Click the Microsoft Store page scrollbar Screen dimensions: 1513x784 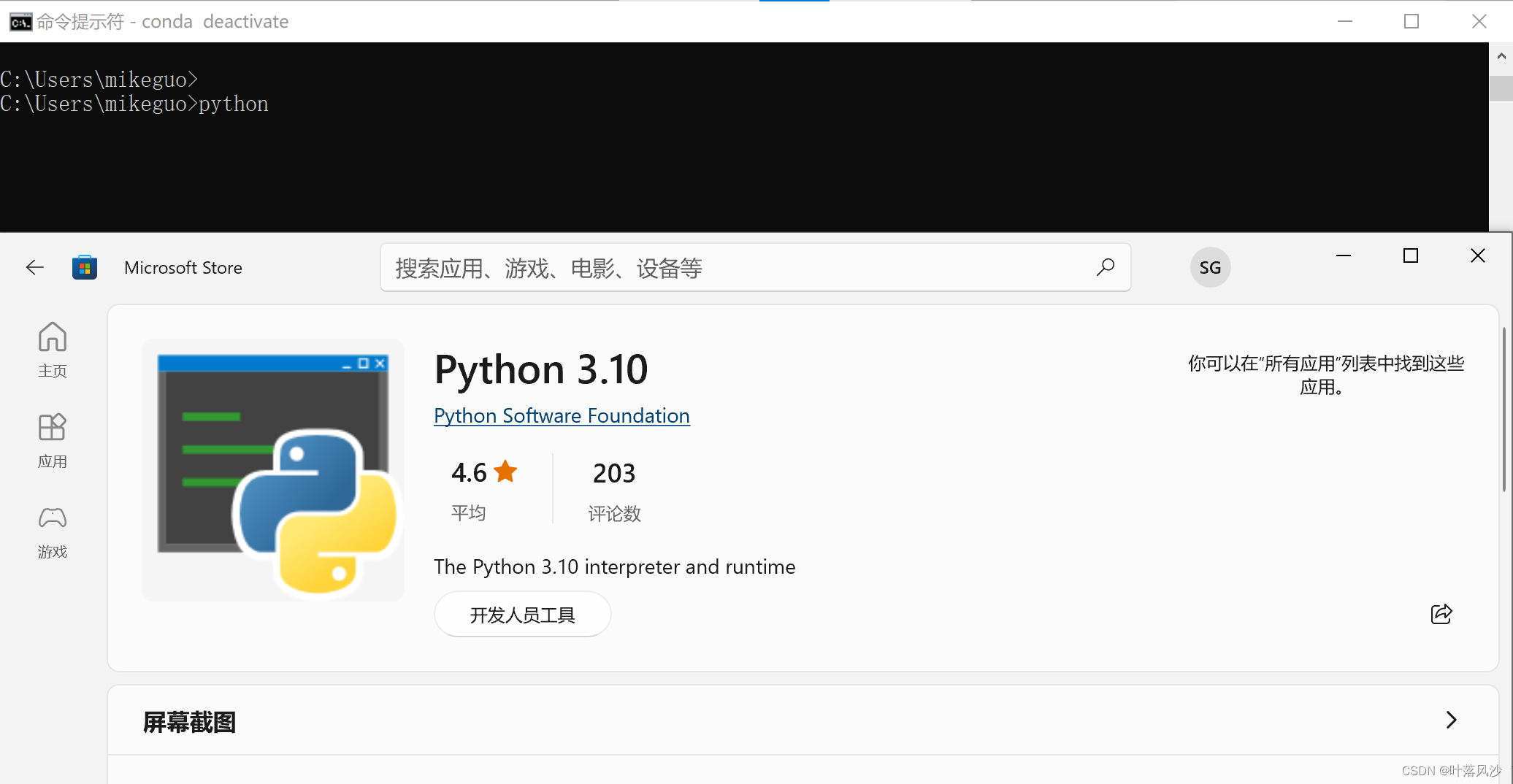[x=1505, y=409]
